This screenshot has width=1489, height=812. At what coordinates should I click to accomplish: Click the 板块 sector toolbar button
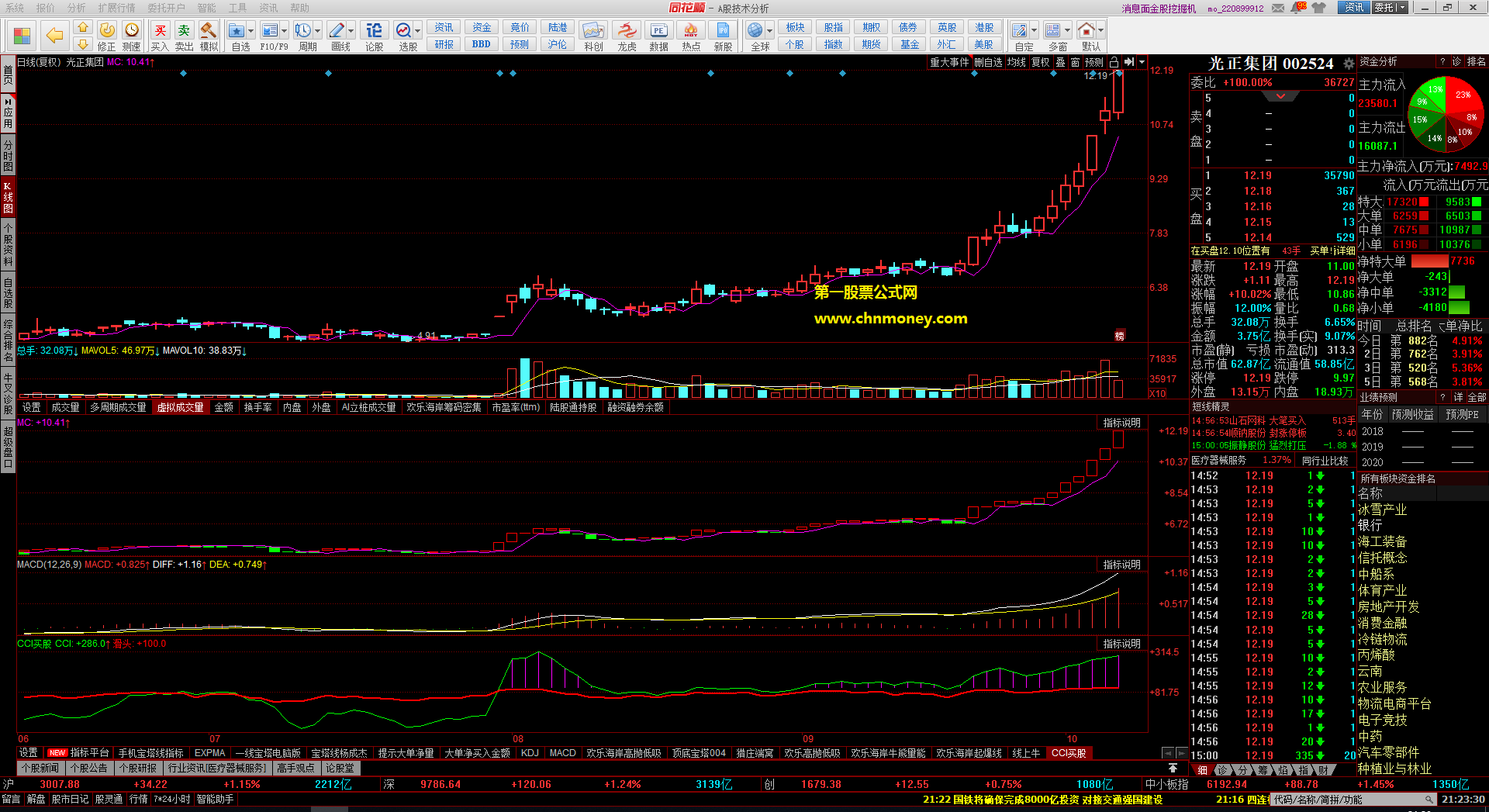[x=795, y=27]
